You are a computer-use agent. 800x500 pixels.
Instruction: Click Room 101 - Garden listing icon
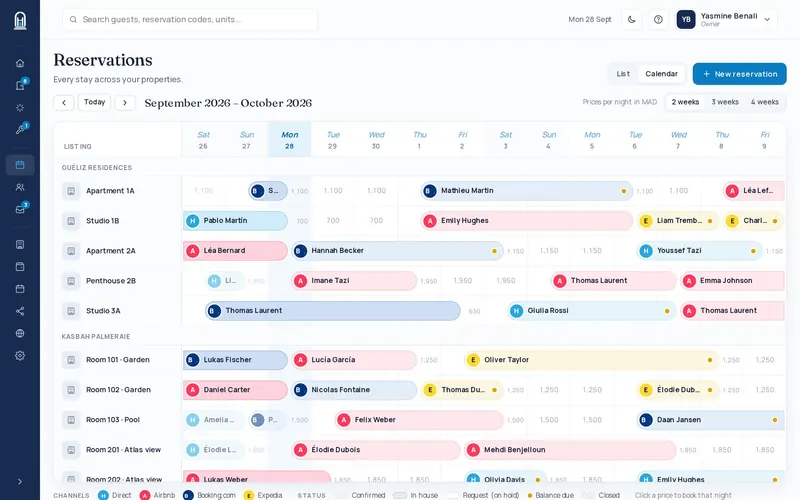pyautogui.click(x=71, y=360)
